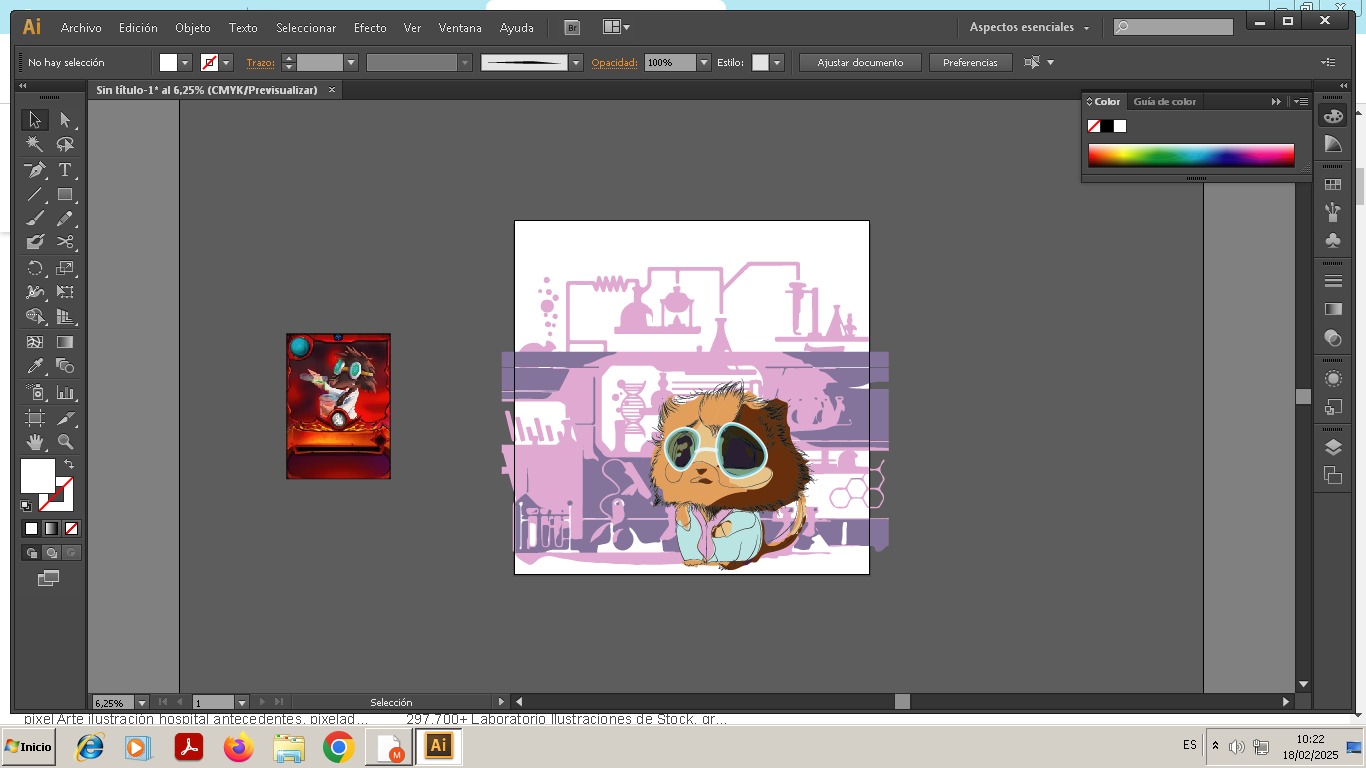Pick the Pencil tool
Screen dimensions: 1366x768
pyautogui.click(x=65, y=218)
